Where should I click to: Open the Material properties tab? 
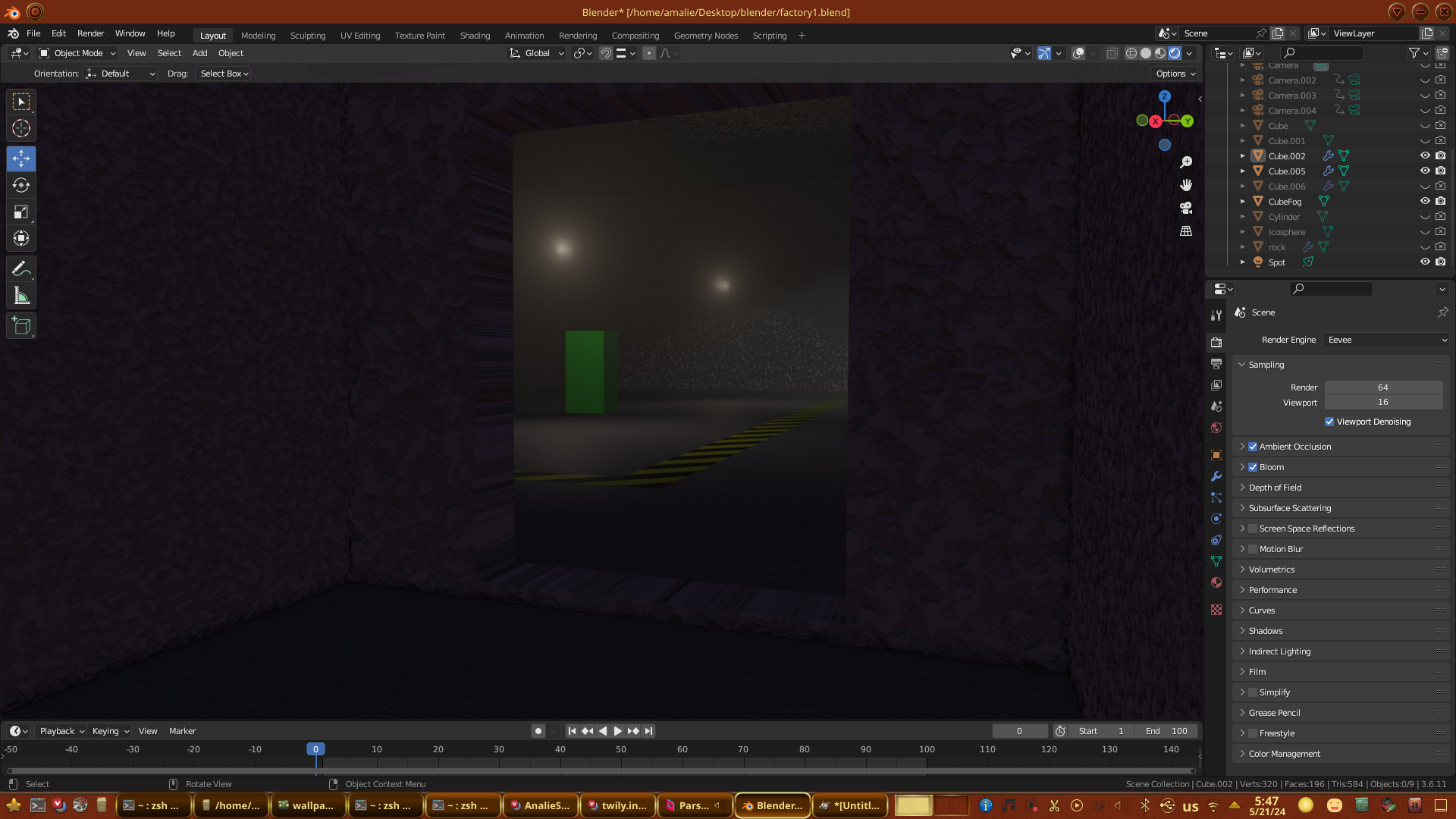point(1216,582)
